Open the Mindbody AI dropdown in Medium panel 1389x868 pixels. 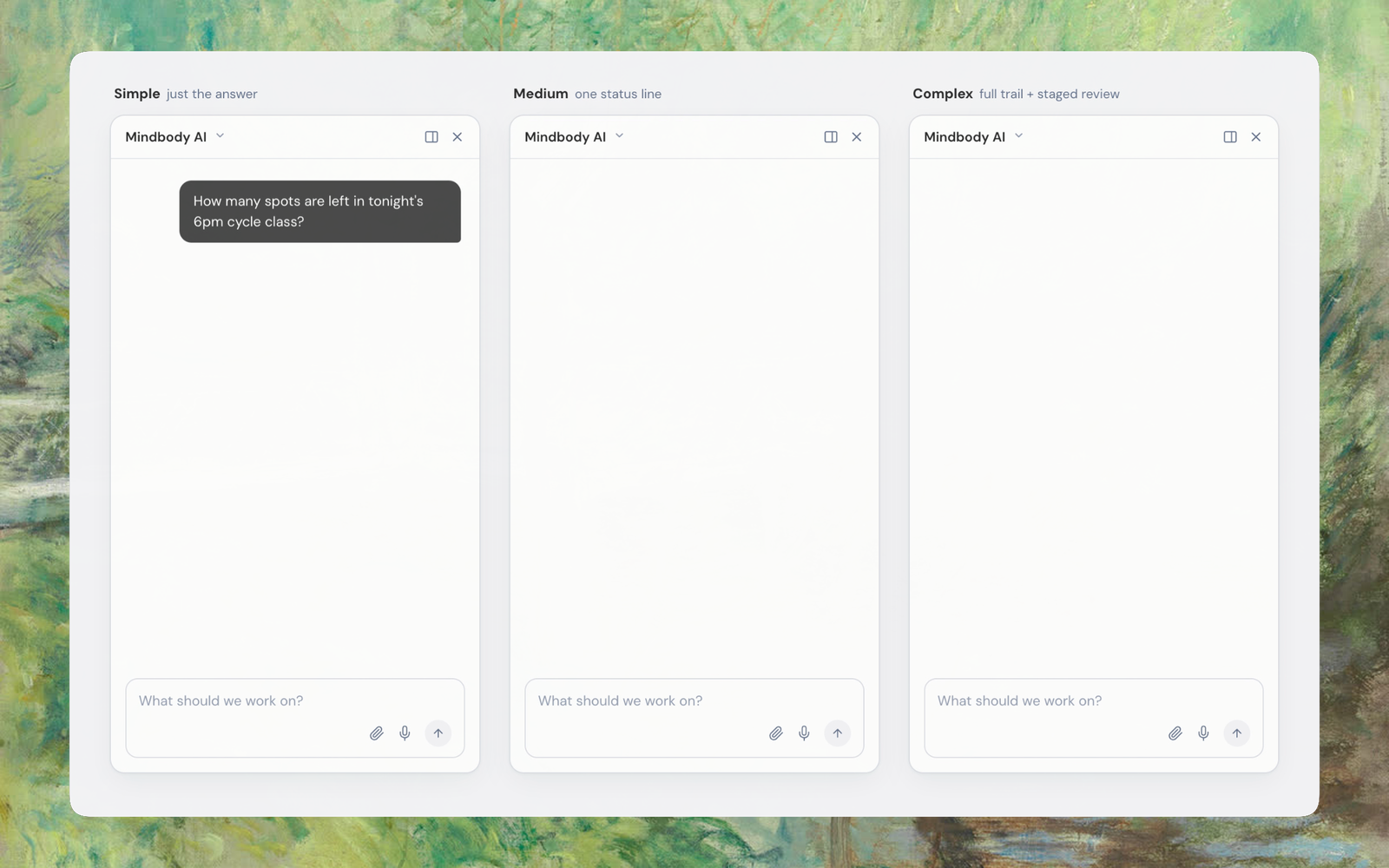click(574, 137)
